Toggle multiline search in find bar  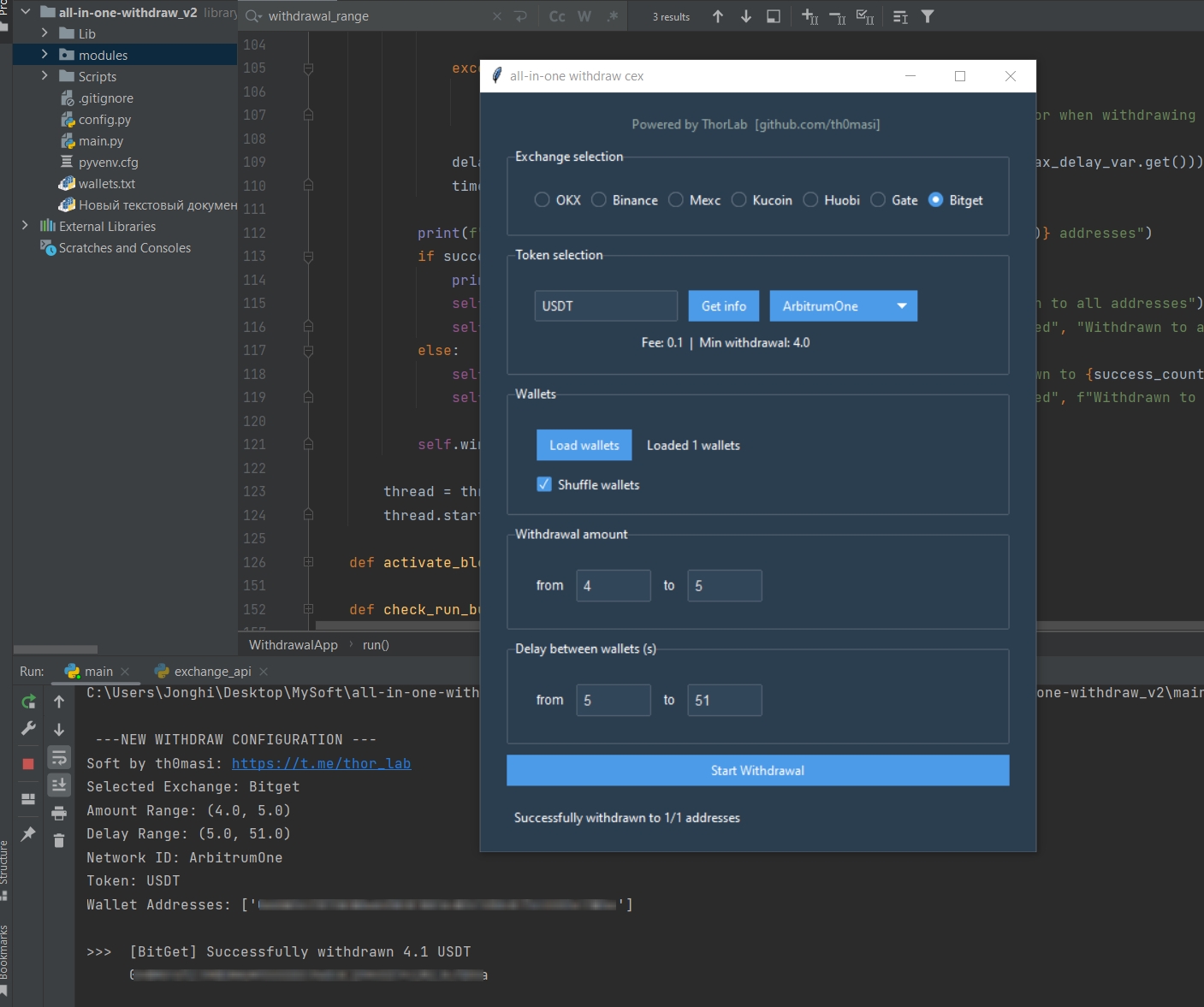click(x=900, y=16)
